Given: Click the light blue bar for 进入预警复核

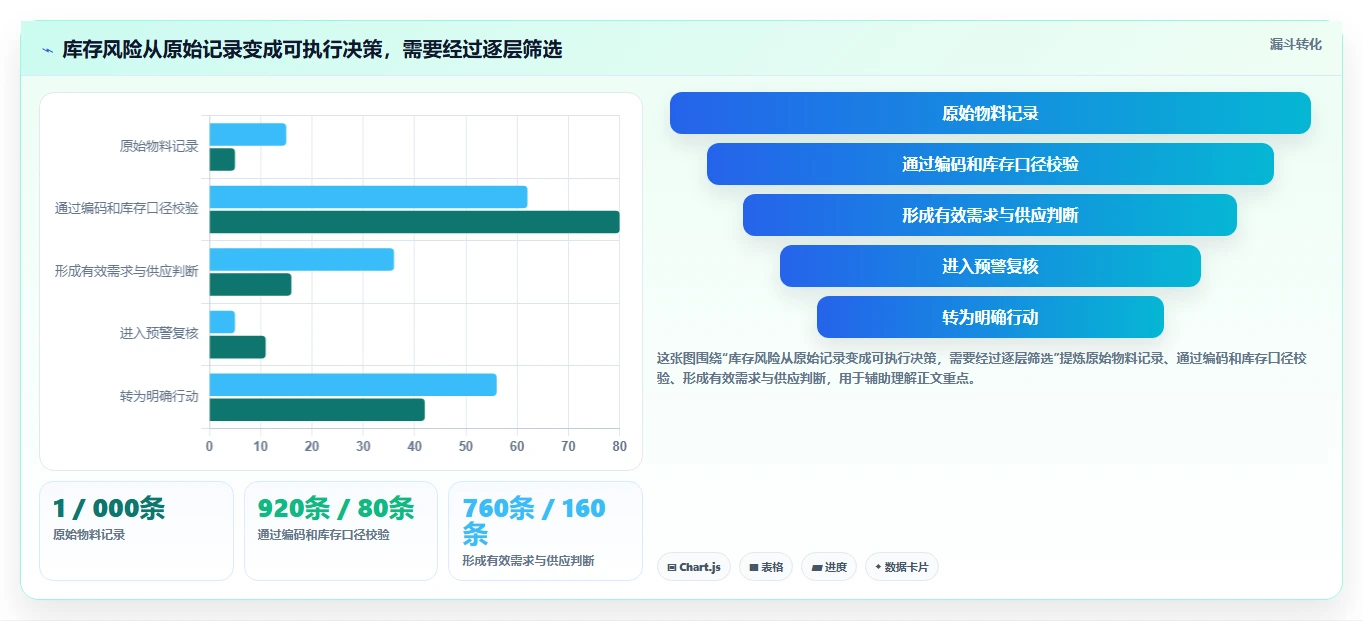Looking at the screenshot, I should point(222,322).
